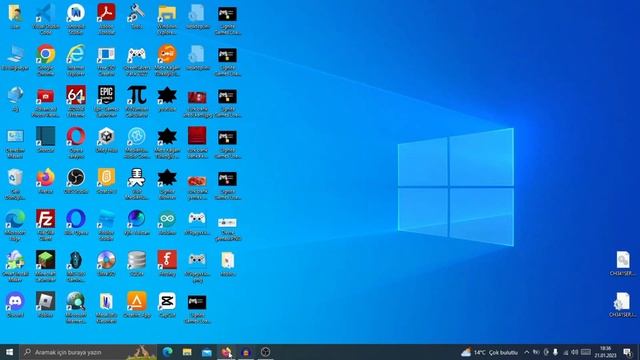The height and width of the screenshot is (360, 640).
Task: Select the orange Creative App shortcut
Action: pos(137,304)
